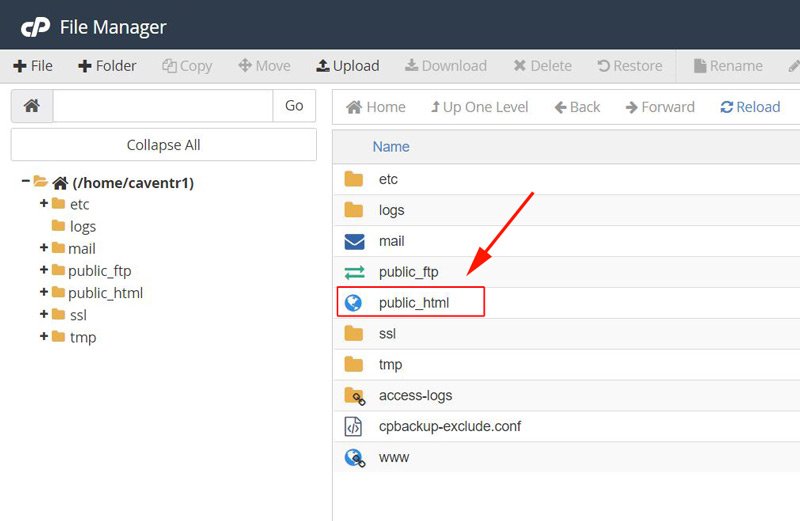The width and height of the screenshot is (800, 521).
Task: Select the public_ftp row name in list
Action: pos(409,272)
